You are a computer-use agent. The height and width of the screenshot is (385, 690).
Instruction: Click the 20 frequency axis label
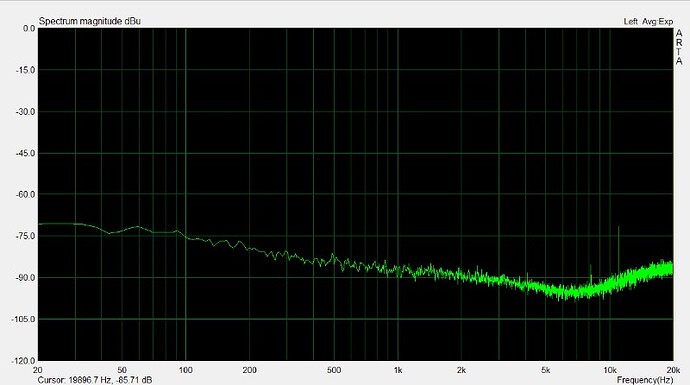38,370
